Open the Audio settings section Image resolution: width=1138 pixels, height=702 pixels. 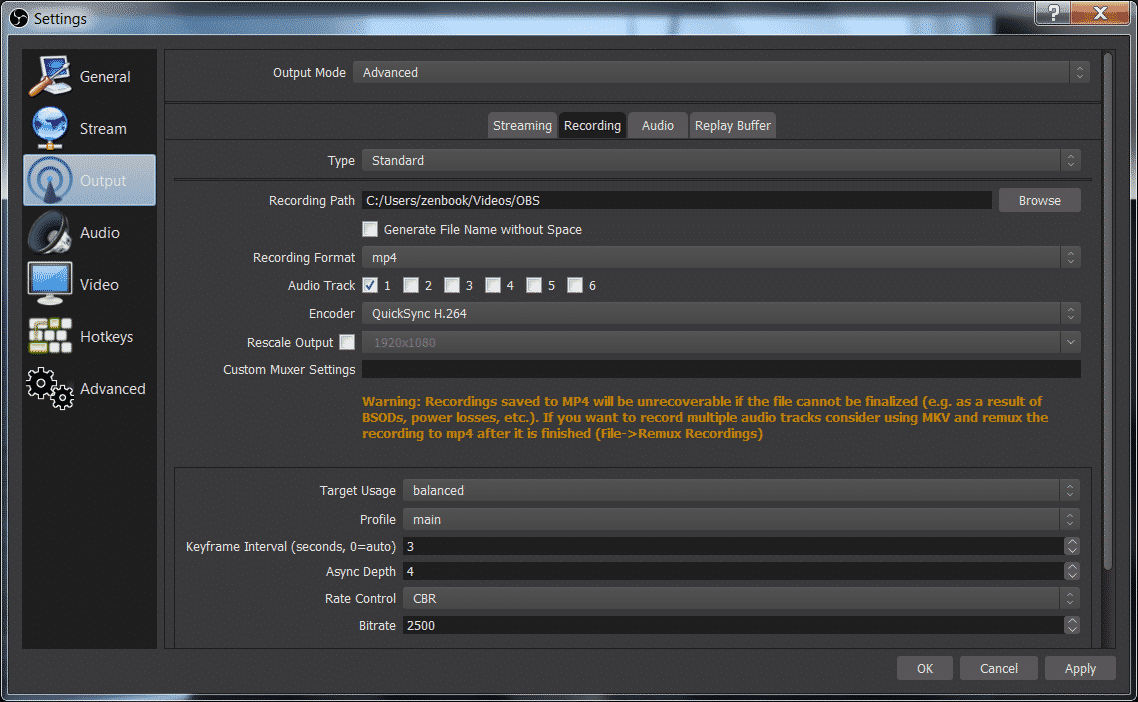coord(88,232)
